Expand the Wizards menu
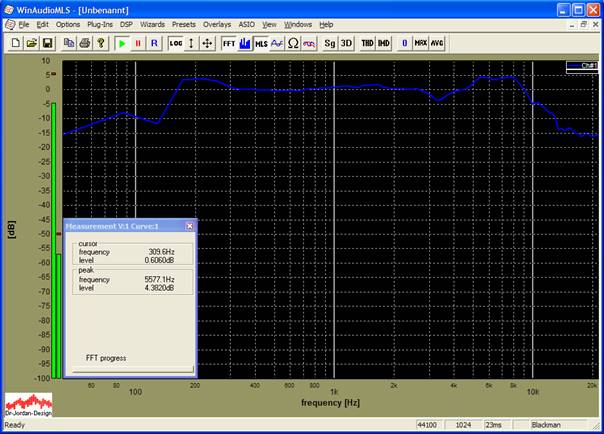 coord(152,24)
